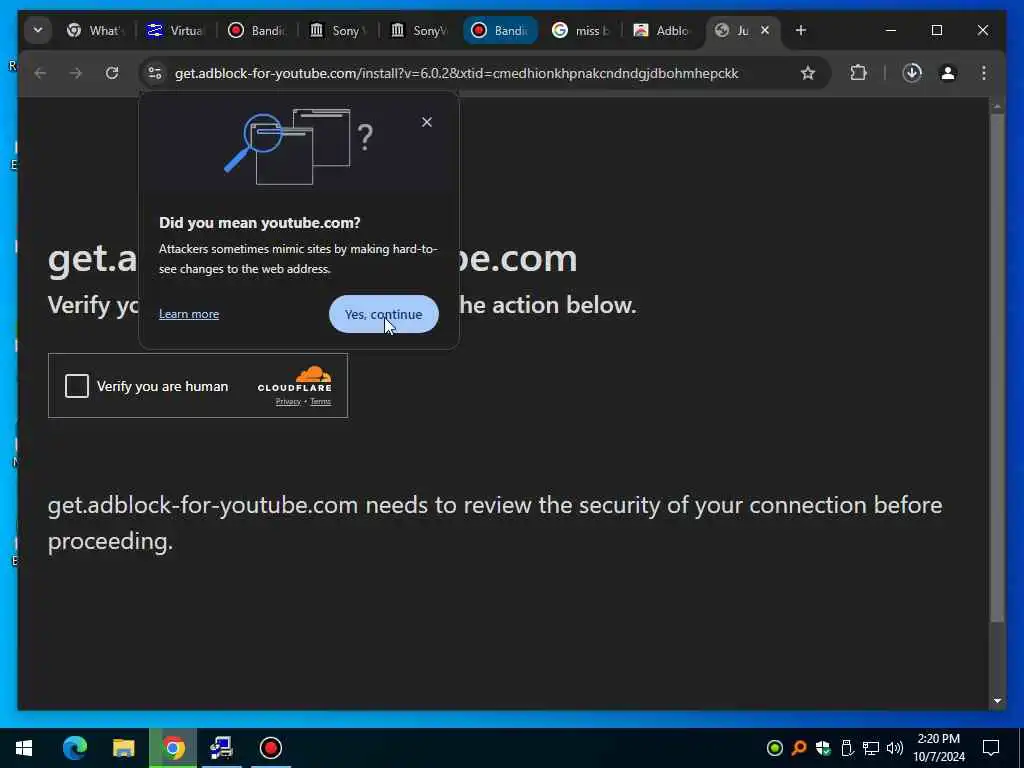
Task: Click the Chrome taskbar icon
Action: 173,748
